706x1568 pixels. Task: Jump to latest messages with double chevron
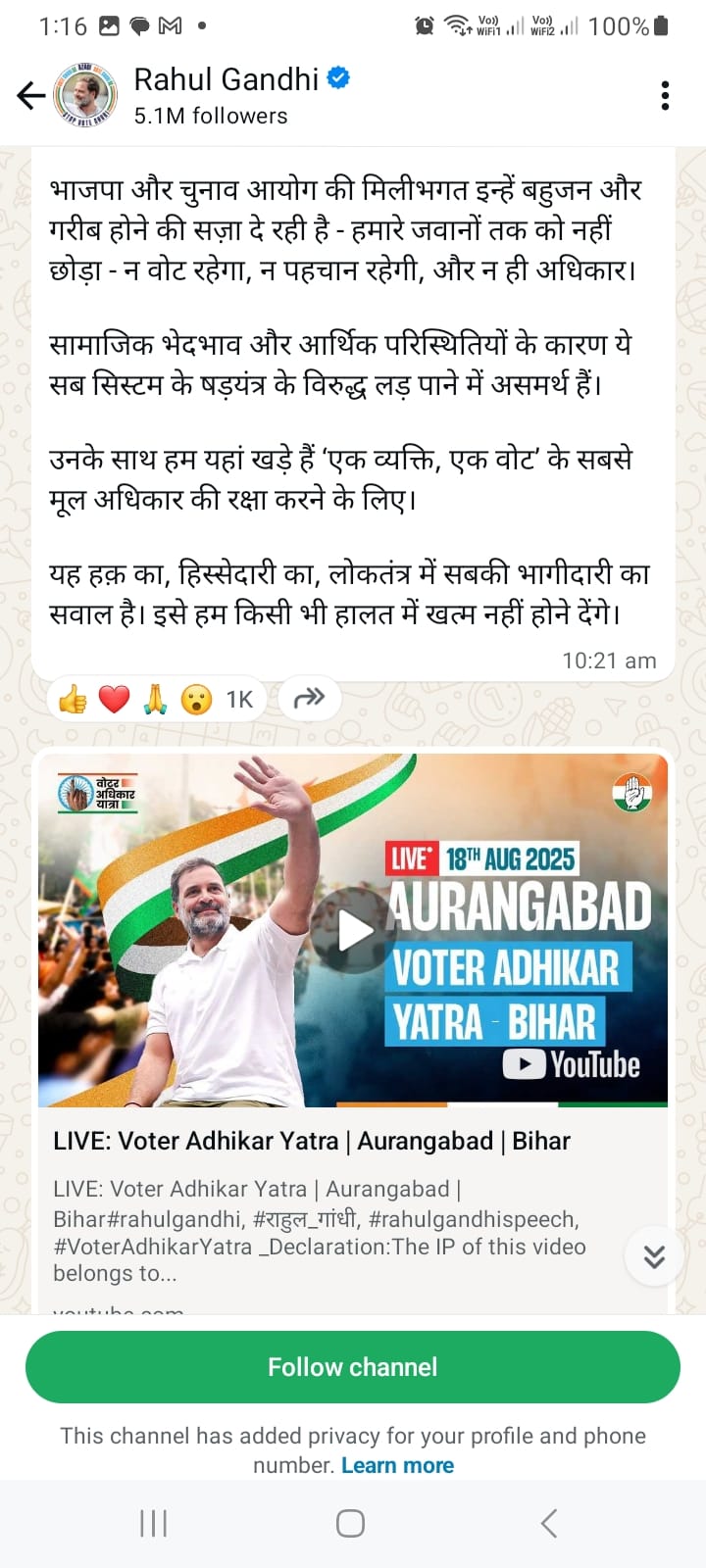[654, 1255]
